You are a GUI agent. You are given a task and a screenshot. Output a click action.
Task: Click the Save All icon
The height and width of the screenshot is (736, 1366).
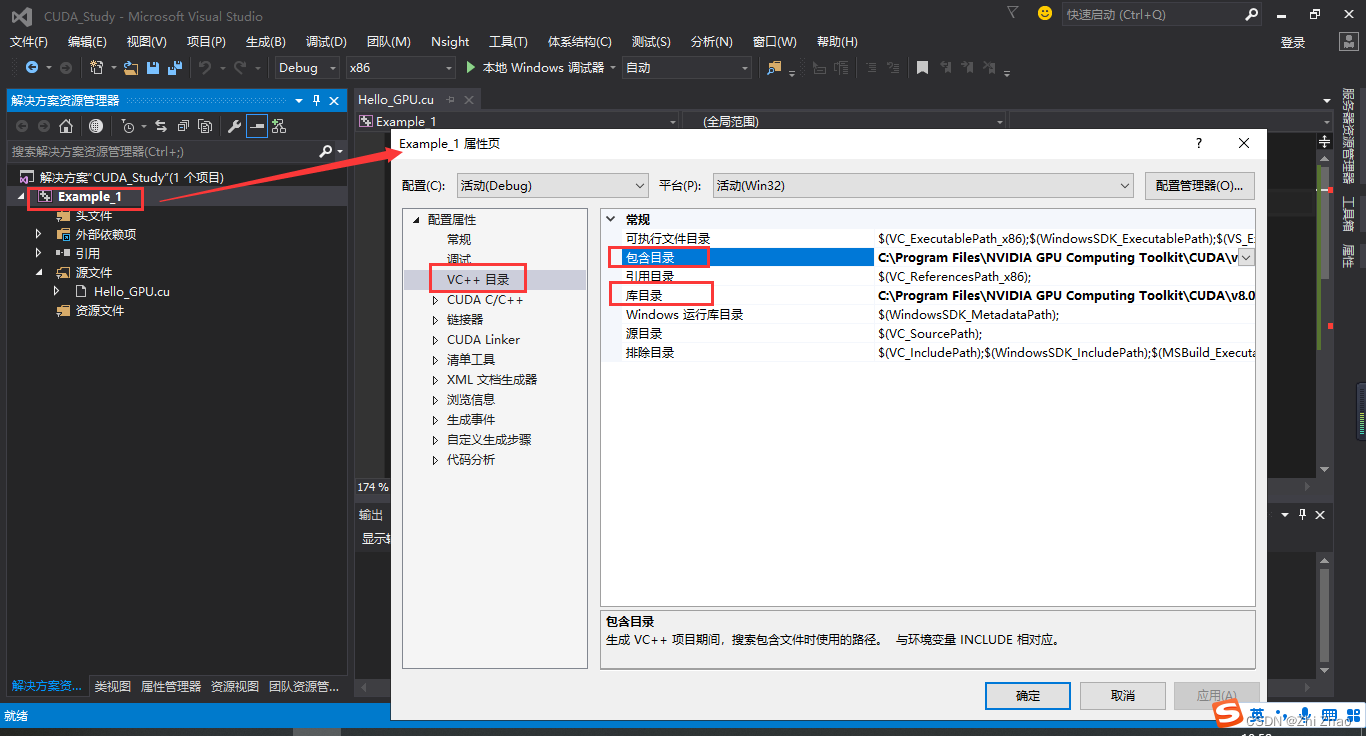(x=175, y=67)
